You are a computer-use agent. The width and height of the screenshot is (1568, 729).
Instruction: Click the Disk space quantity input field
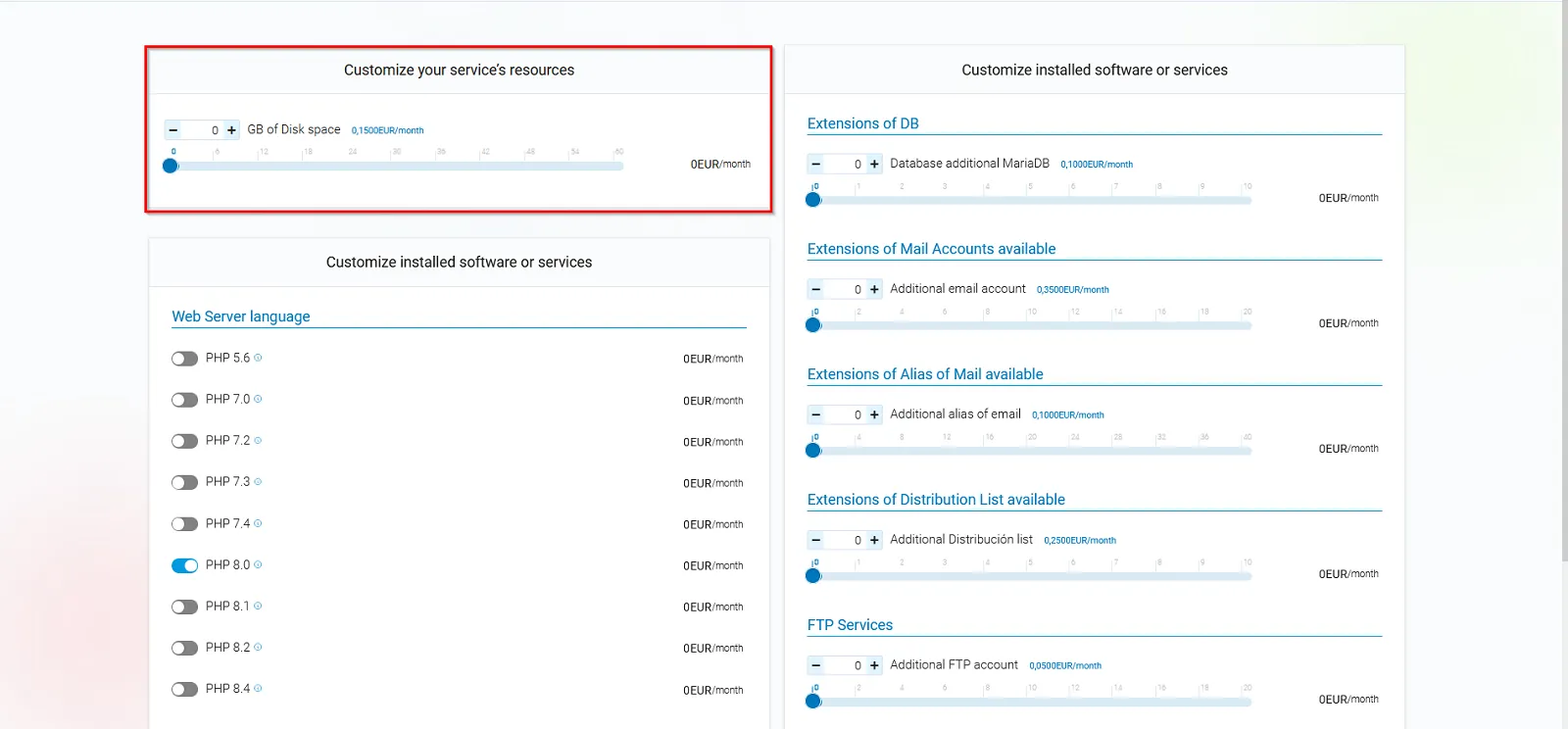[203, 129]
